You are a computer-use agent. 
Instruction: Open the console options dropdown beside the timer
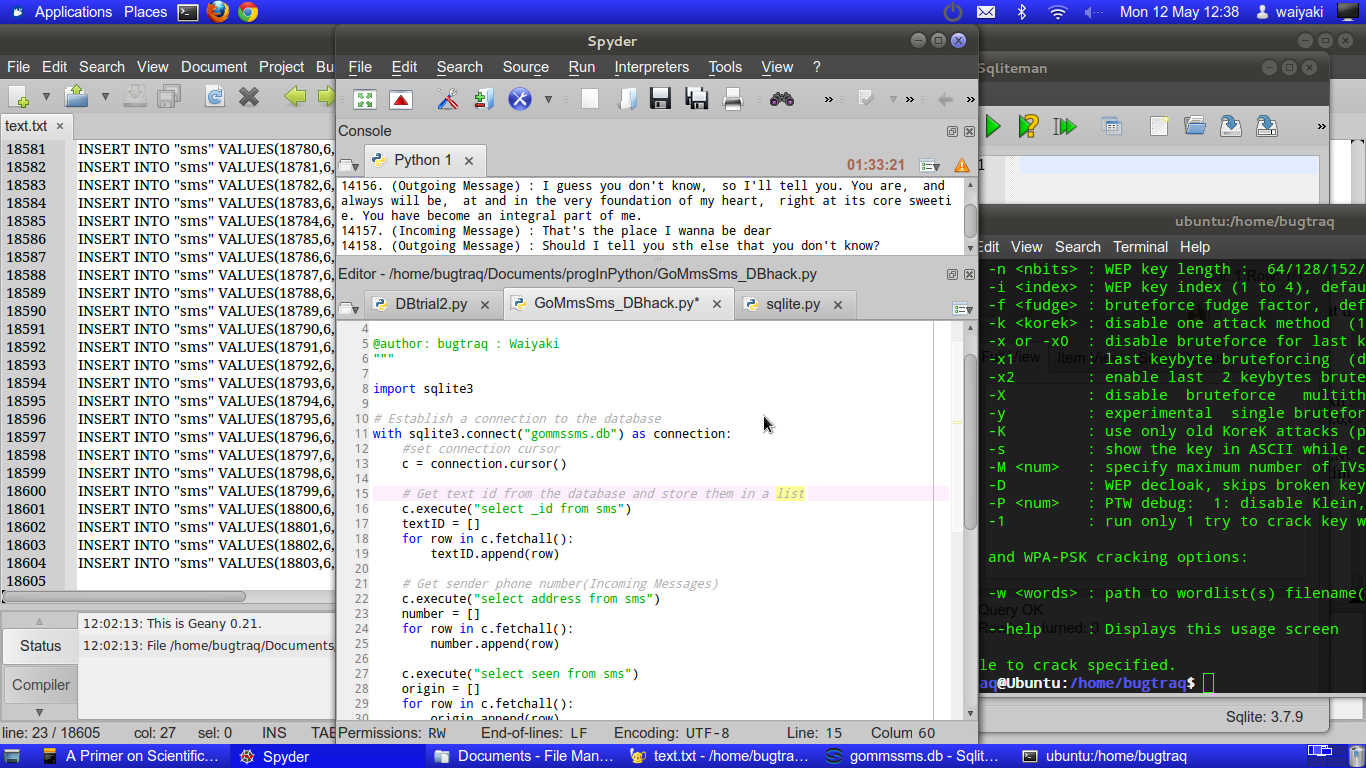click(929, 165)
